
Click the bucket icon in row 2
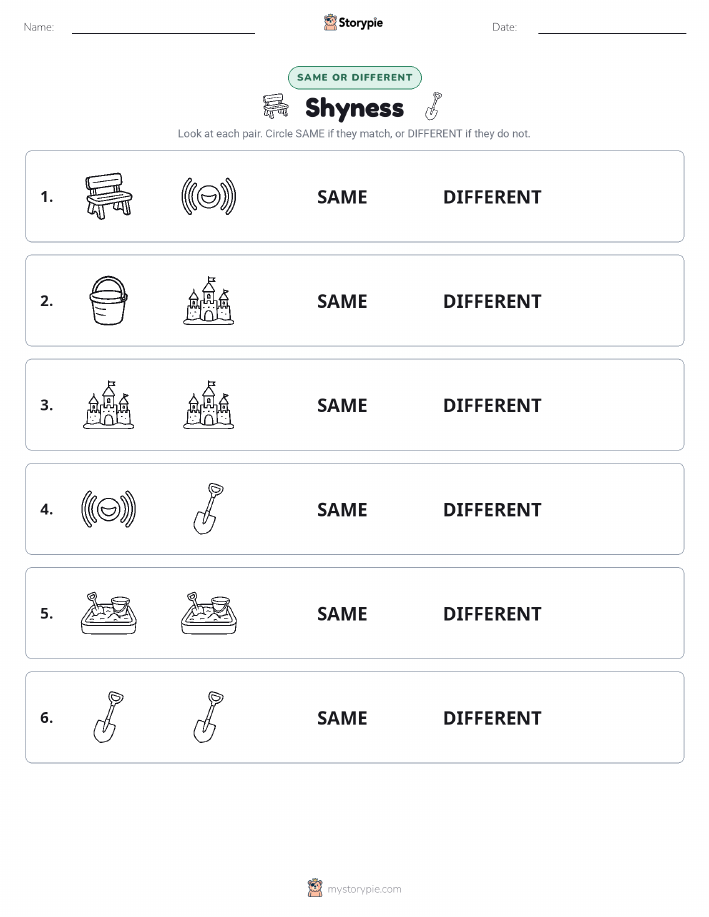point(108,301)
